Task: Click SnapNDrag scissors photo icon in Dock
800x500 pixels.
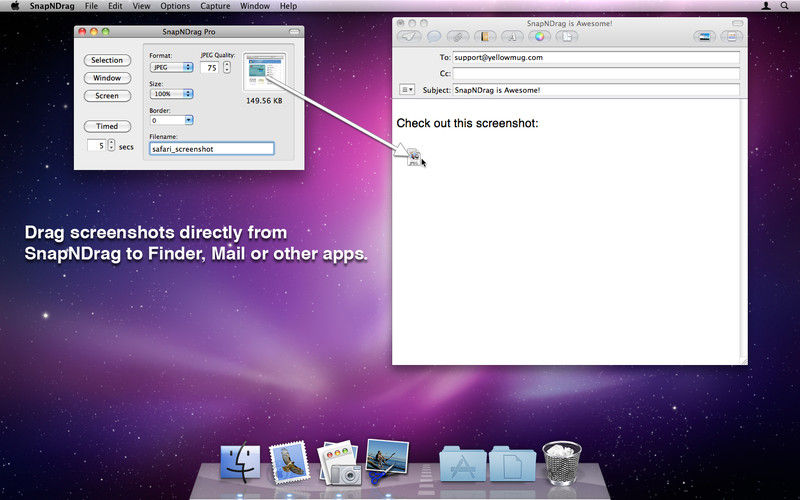Action: [x=387, y=461]
